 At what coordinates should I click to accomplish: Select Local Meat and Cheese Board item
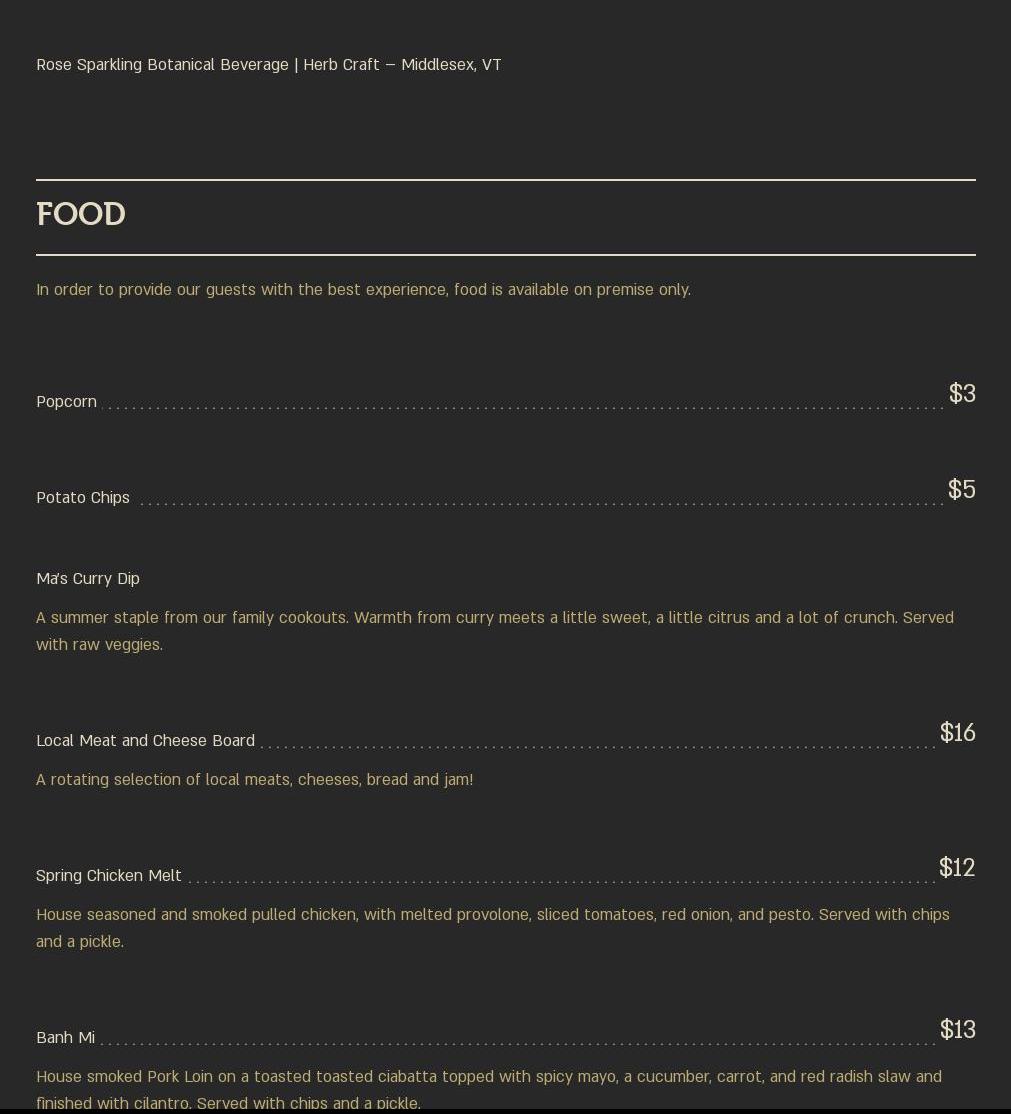(x=146, y=741)
